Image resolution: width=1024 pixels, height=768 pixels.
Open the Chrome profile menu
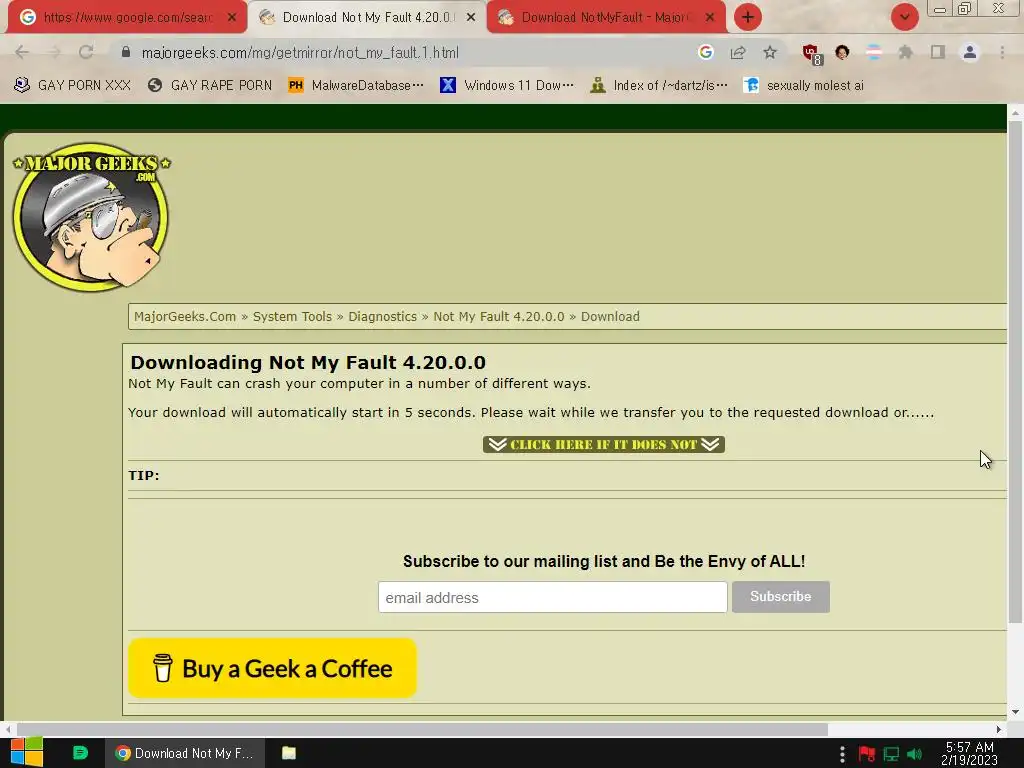pyautogui.click(x=970, y=52)
